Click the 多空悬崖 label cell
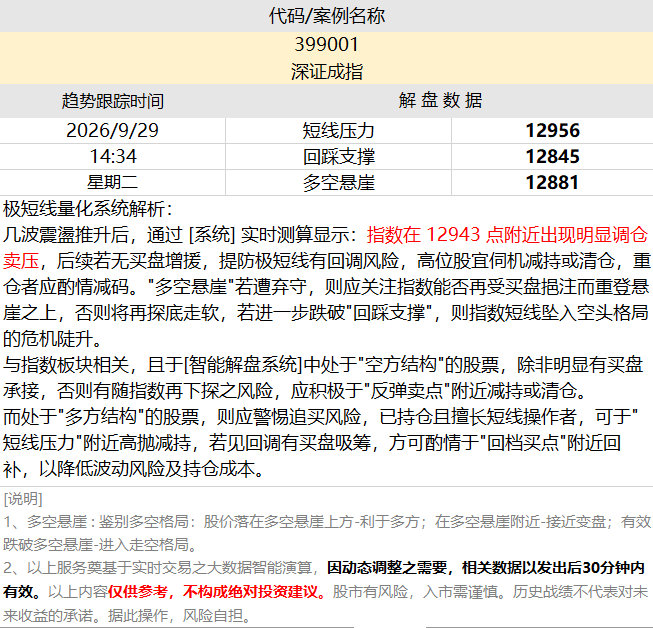This screenshot has width=653, height=628. [x=338, y=182]
